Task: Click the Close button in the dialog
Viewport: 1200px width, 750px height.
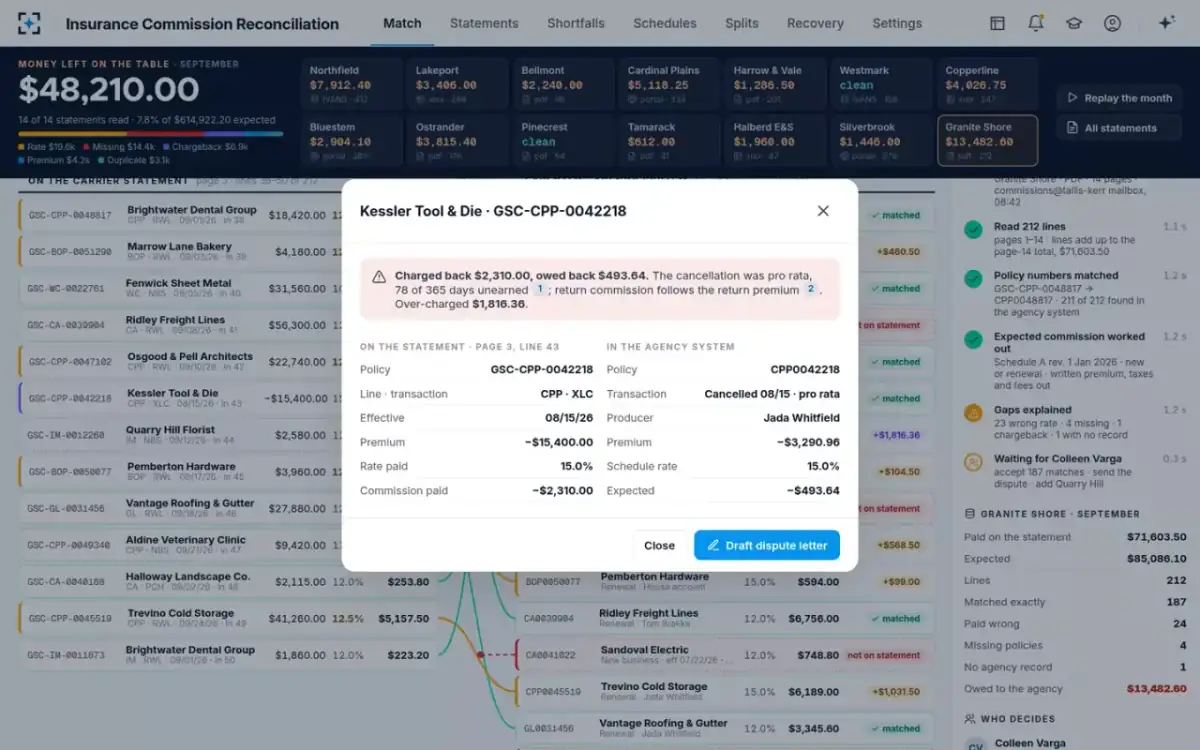Action: tap(659, 545)
